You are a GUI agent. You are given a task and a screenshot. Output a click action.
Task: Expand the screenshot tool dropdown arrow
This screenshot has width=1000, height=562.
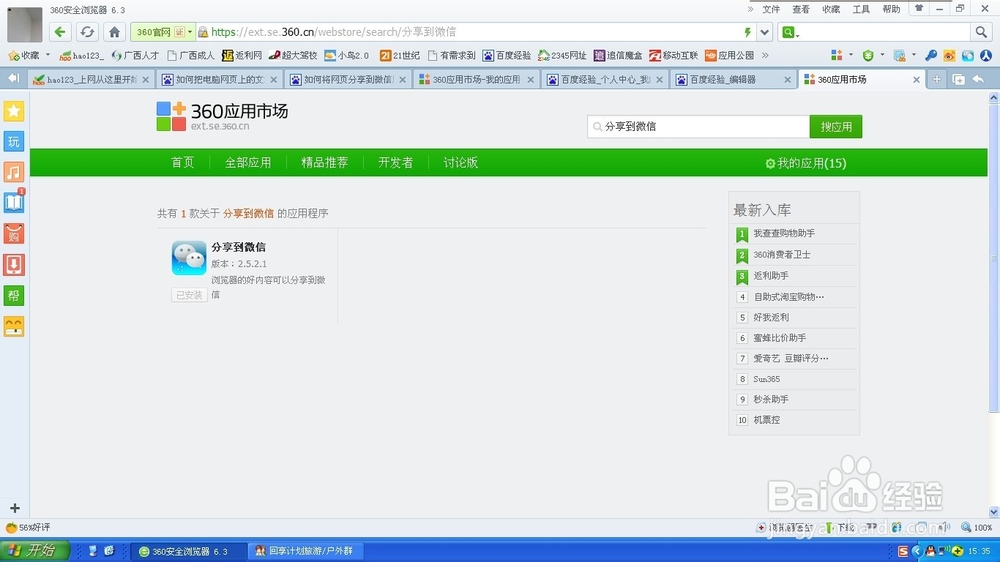(x=913, y=55)
